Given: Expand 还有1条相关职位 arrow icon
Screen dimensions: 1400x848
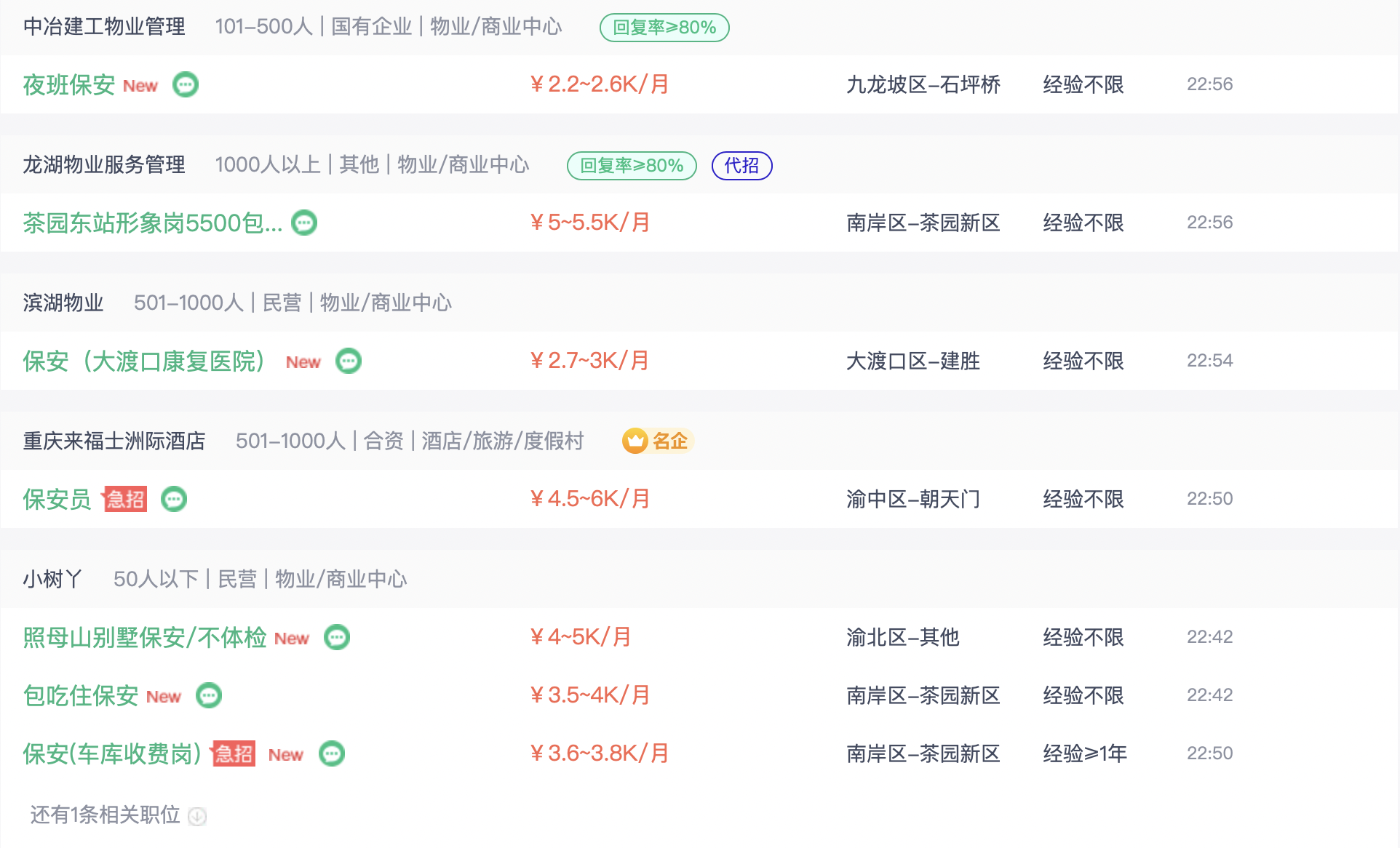Looking at the screenshot, I should 197,816.
